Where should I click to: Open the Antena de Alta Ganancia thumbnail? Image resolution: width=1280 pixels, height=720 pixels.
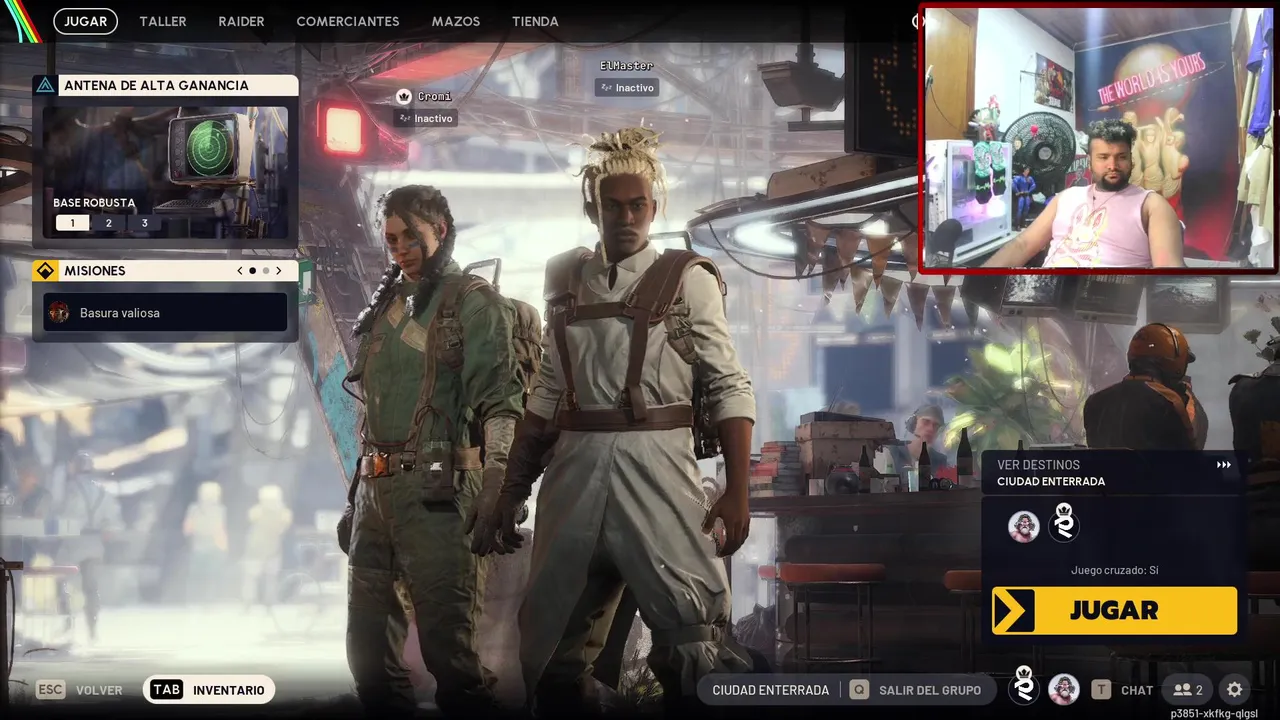165,172
